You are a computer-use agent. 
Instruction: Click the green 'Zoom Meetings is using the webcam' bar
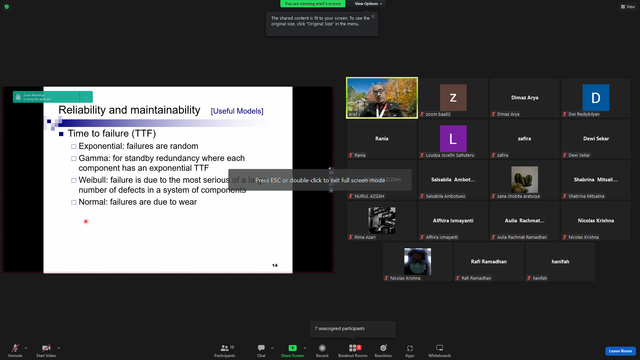(53, 97)
